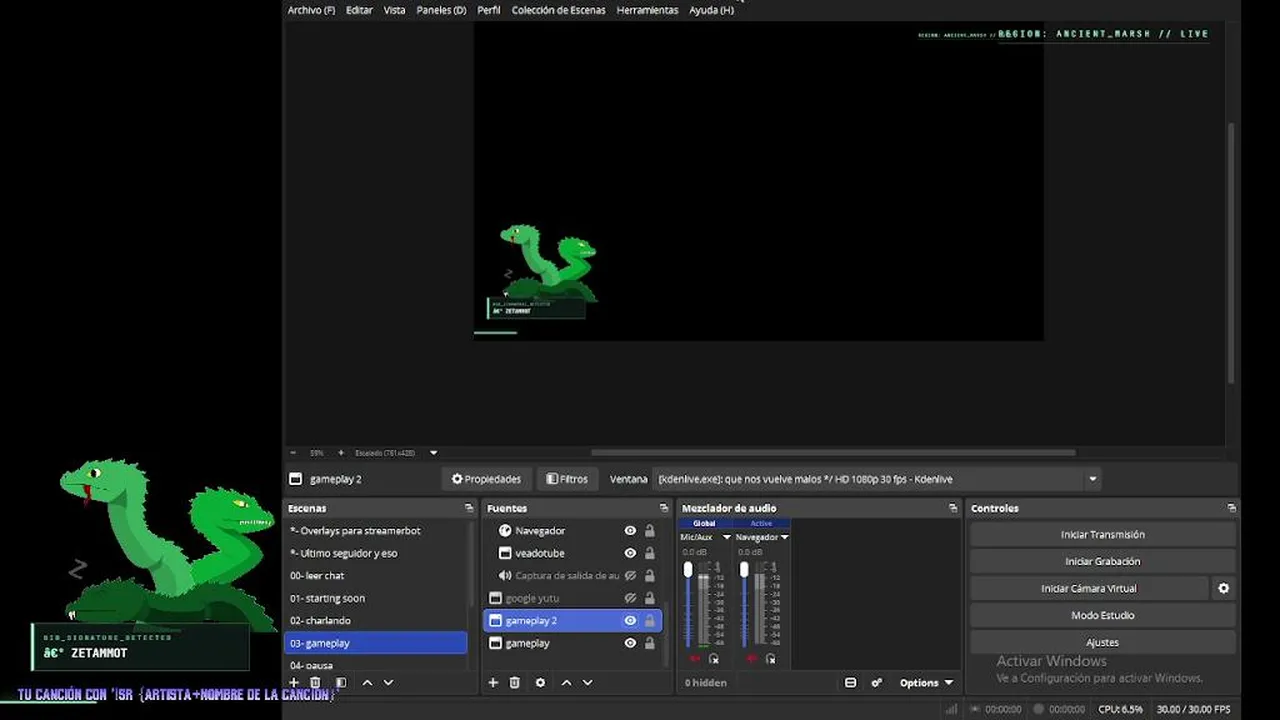Screen dimensions: 1280x720
Task: Unlock the gameplay 2 source
Action: point(650,620)
